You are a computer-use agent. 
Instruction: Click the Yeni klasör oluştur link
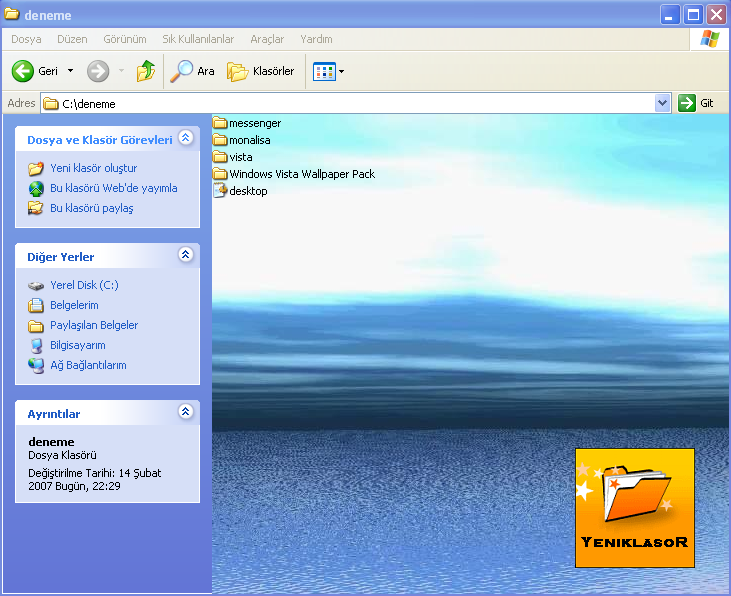tap(93, 168)
